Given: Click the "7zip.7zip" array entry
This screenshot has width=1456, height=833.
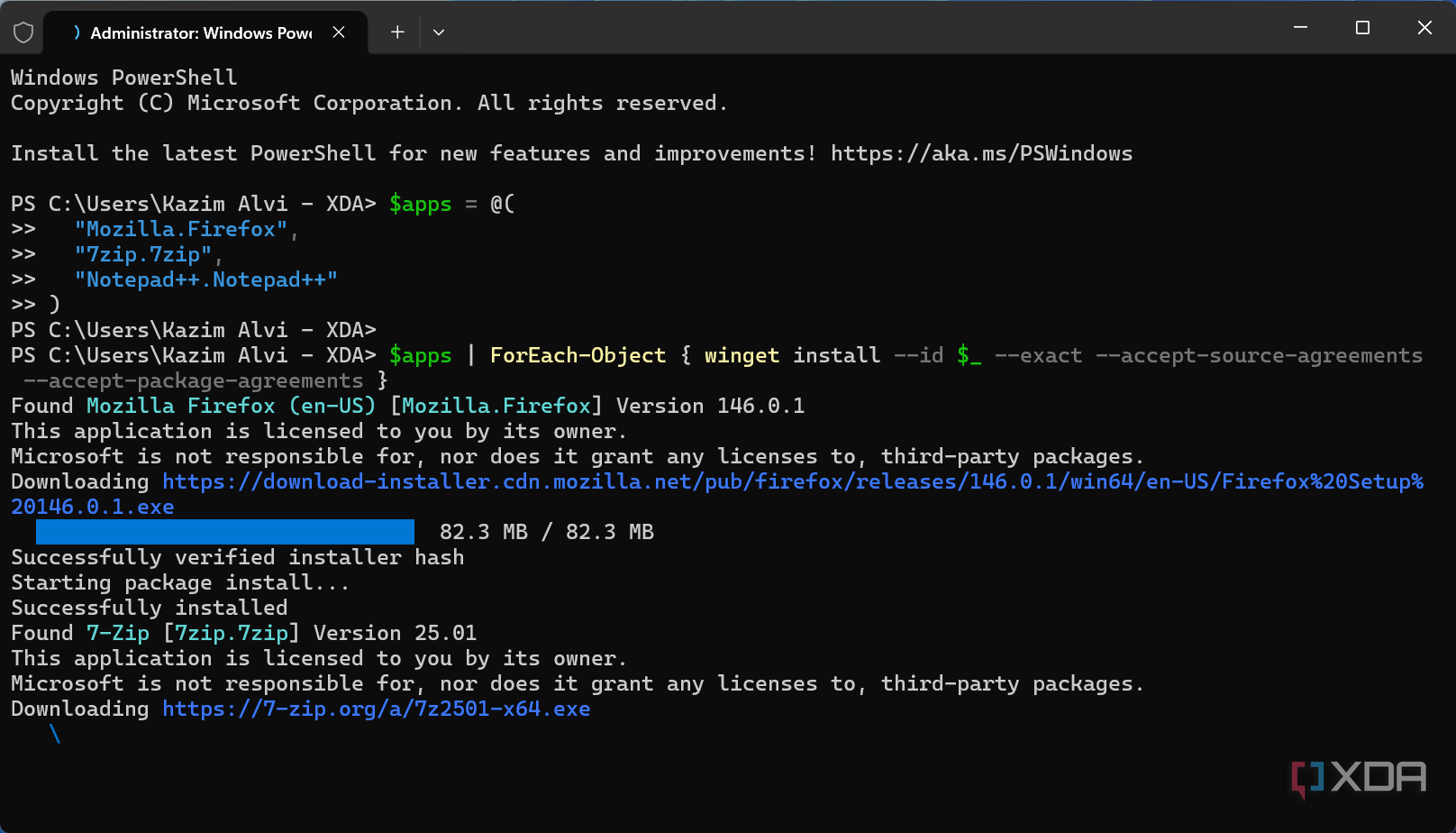Looking at the screenshot, I should point(143,254).
